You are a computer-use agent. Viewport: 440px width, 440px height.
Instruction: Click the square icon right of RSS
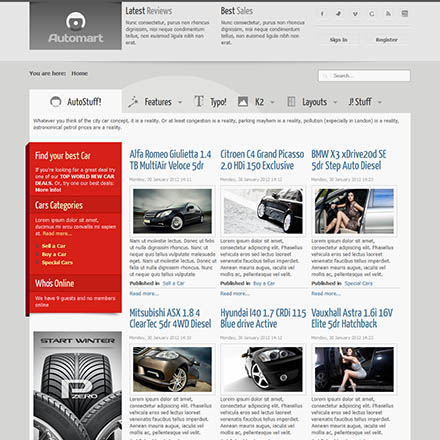pos(405,14)
